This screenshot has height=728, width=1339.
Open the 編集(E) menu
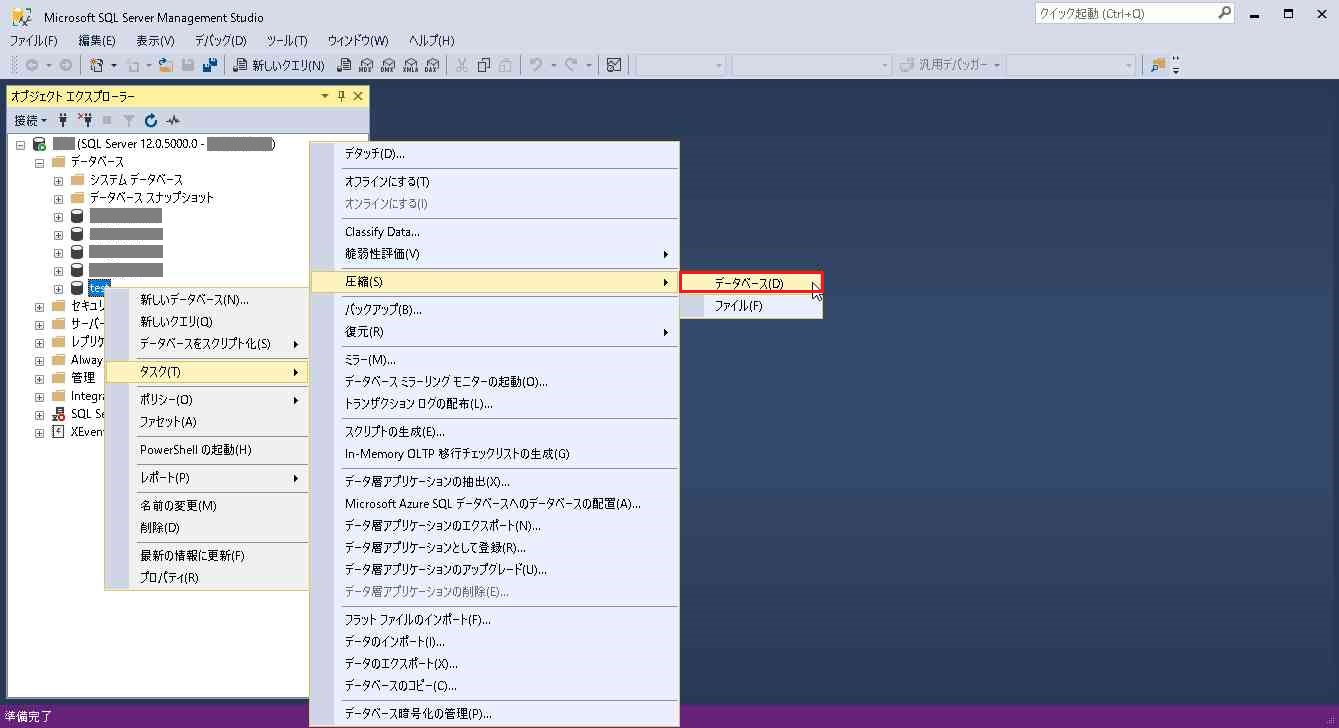(97, 40)
